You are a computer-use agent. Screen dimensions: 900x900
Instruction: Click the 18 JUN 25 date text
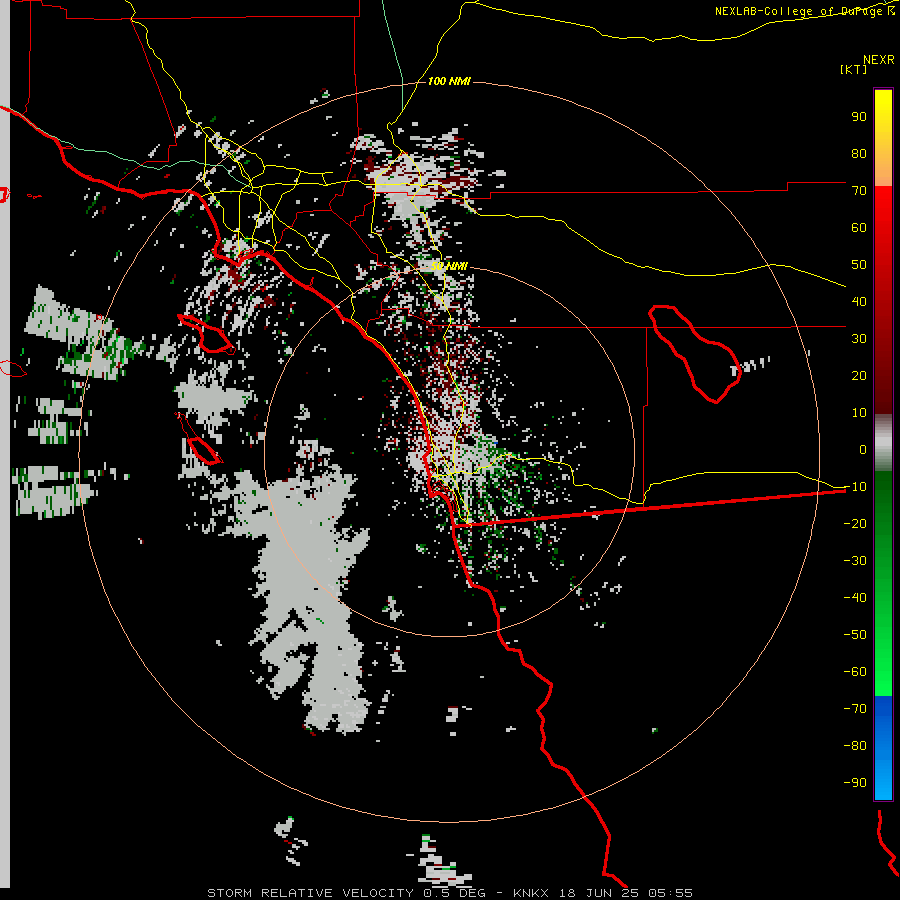click(x=599, y=893)
